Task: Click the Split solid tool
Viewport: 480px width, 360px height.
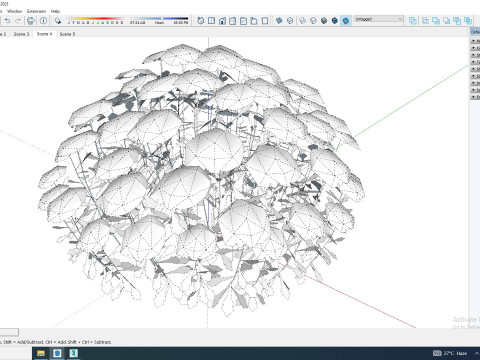Action: tap(468, 21)
